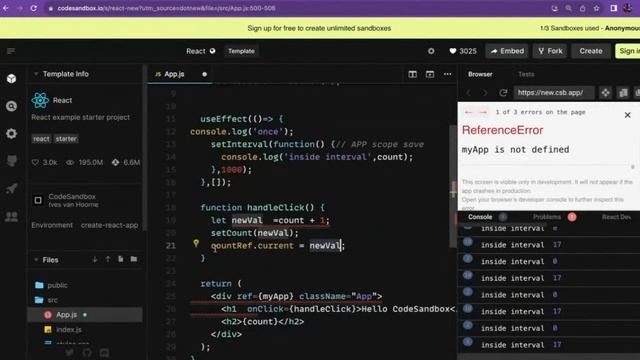640x360 pixels.
Task: Open editor more options ellipsis
Action: coord(448,74)
